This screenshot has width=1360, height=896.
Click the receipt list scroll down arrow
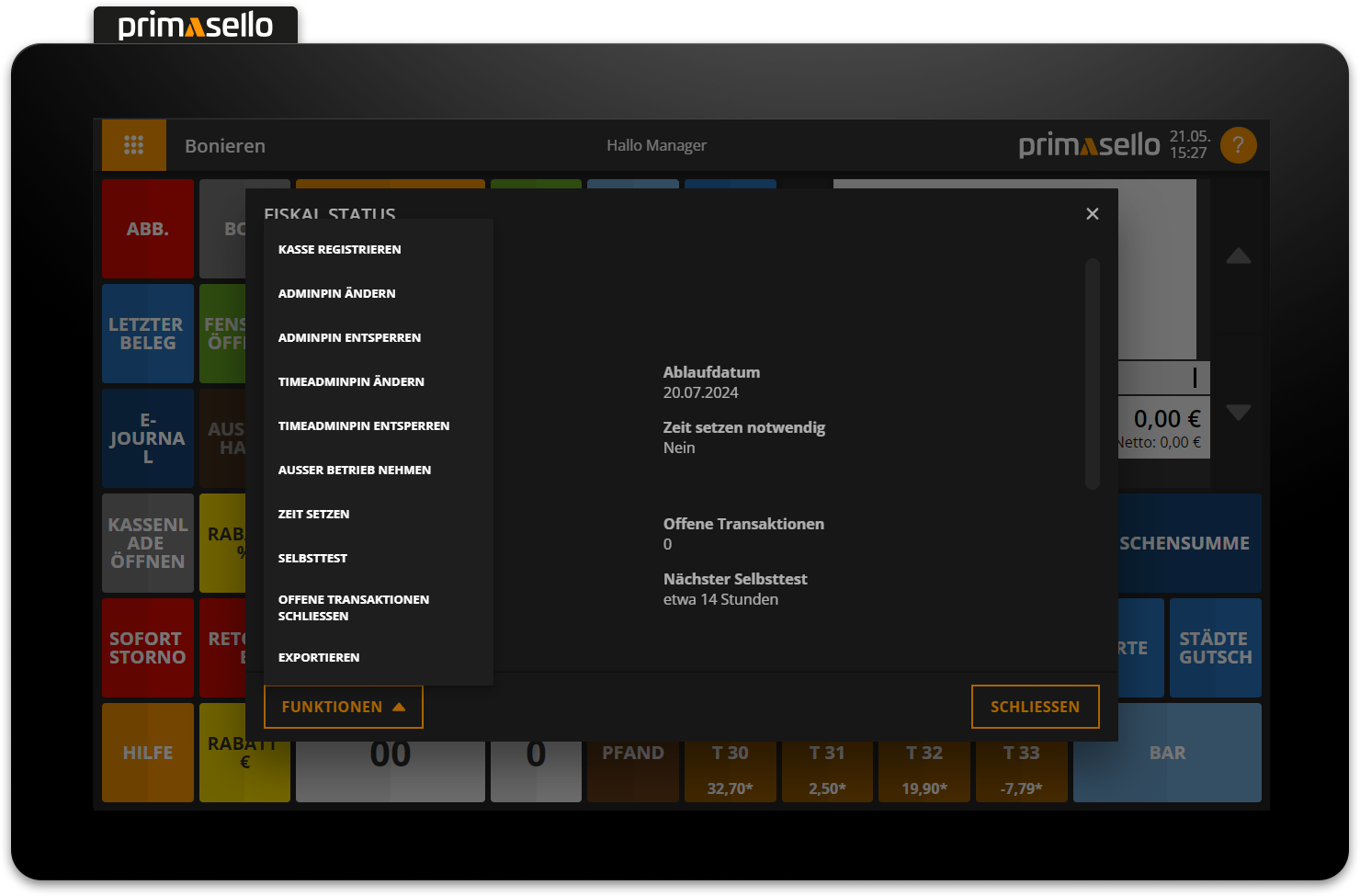point(1238,413)
